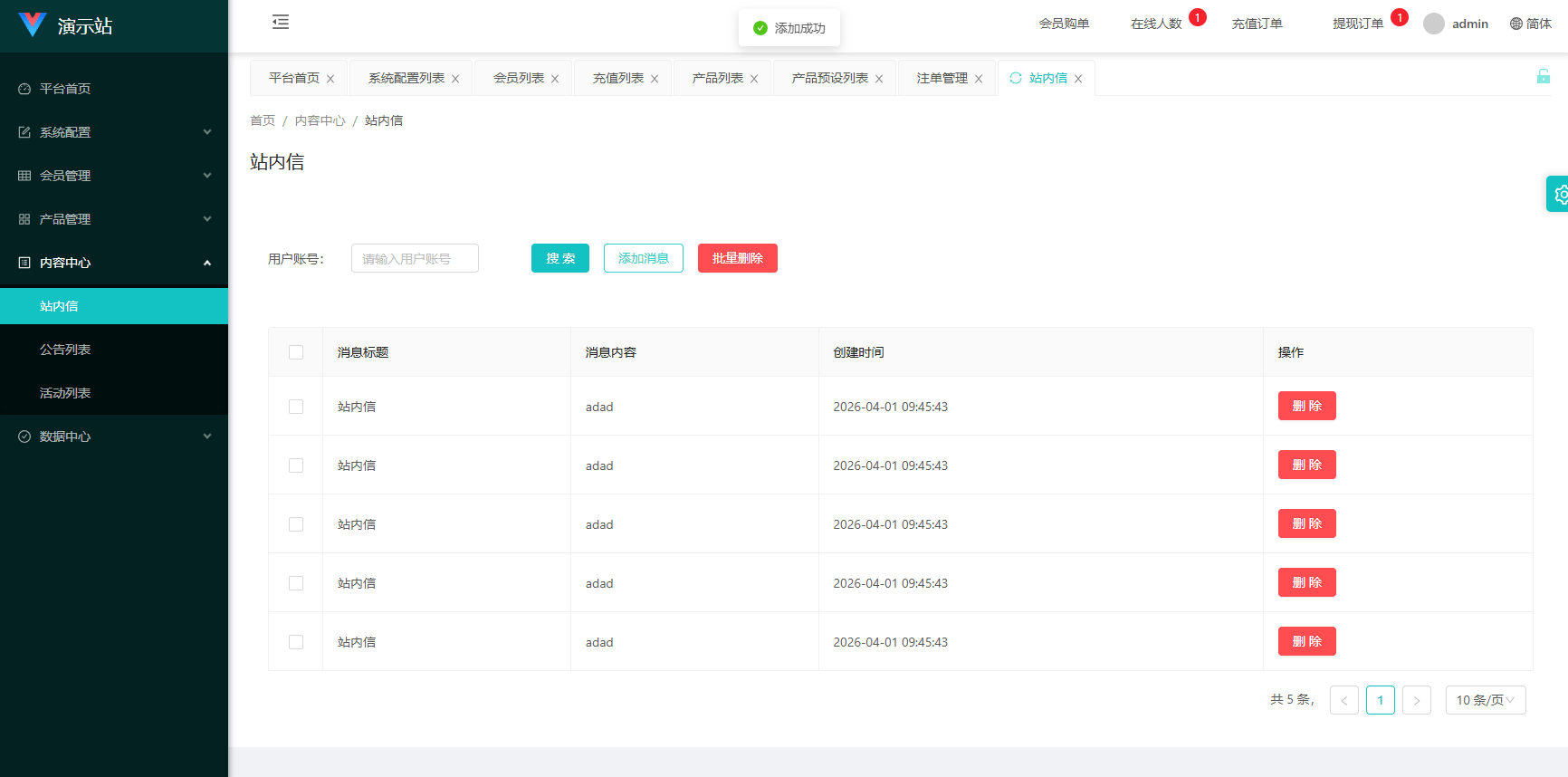Viewport: 1568px width, 777px height.
Task: Click the 添加消息 button
Action: coord(643,258)
